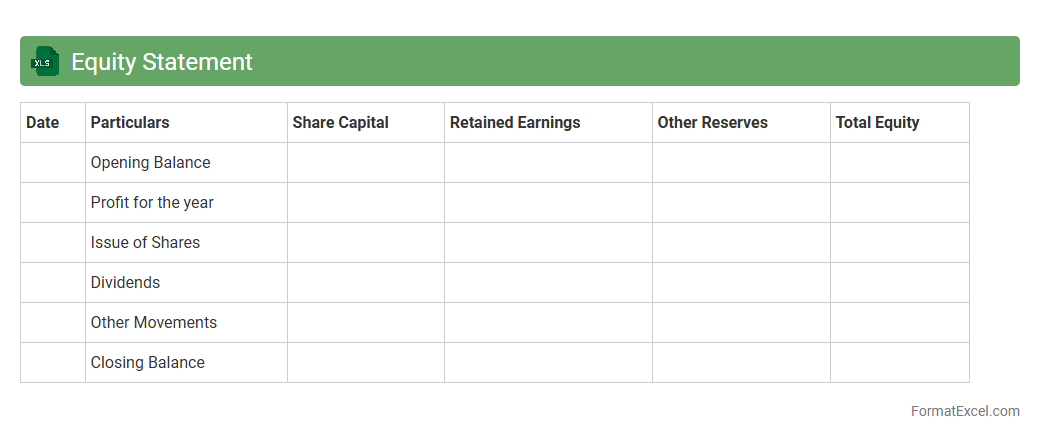The width and height of the screenshot is (1040, 440).
Task: Select the Date column header
Action: (x=43, y=123)
